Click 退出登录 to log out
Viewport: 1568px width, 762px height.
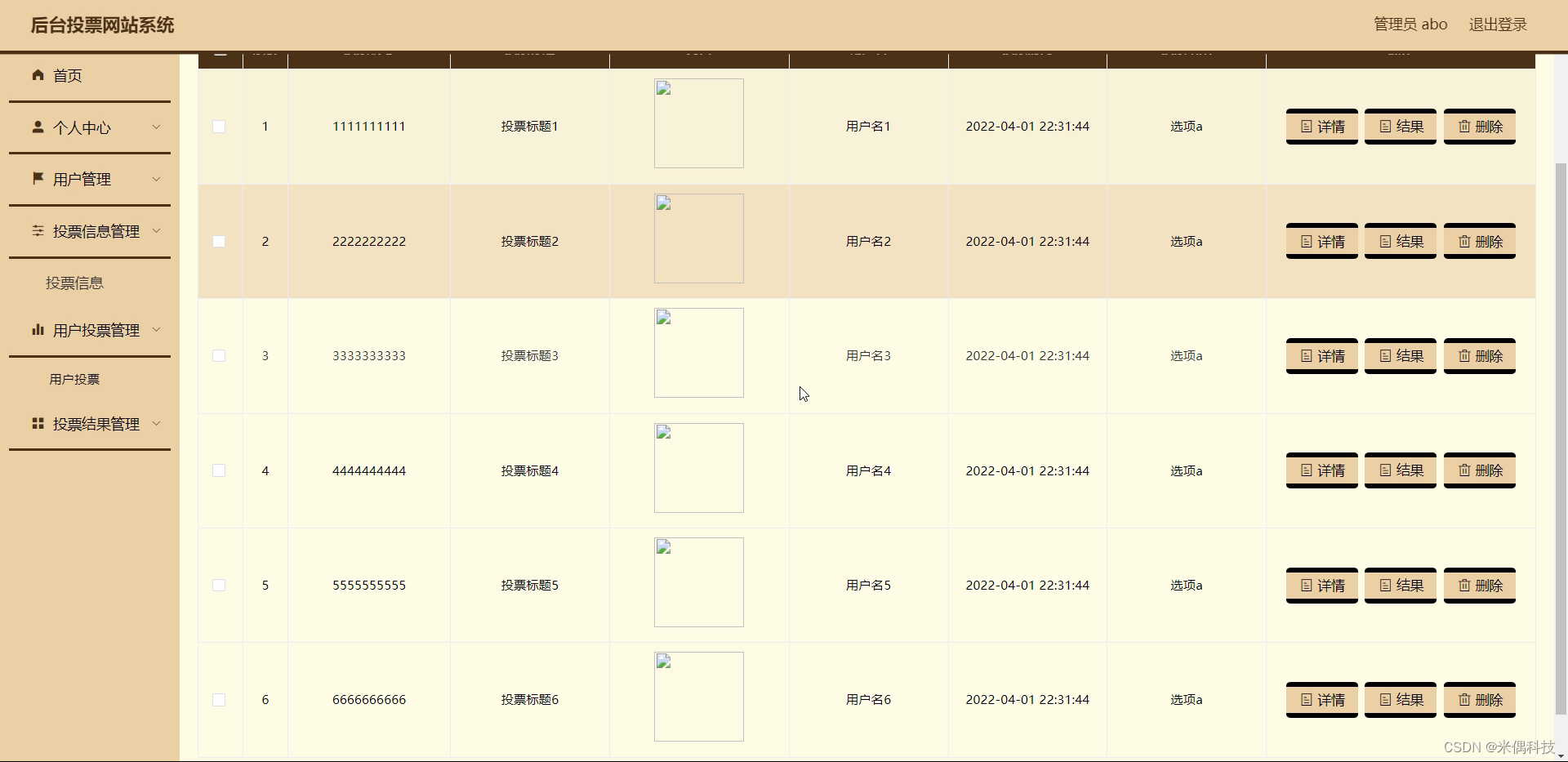(1499, 24)
